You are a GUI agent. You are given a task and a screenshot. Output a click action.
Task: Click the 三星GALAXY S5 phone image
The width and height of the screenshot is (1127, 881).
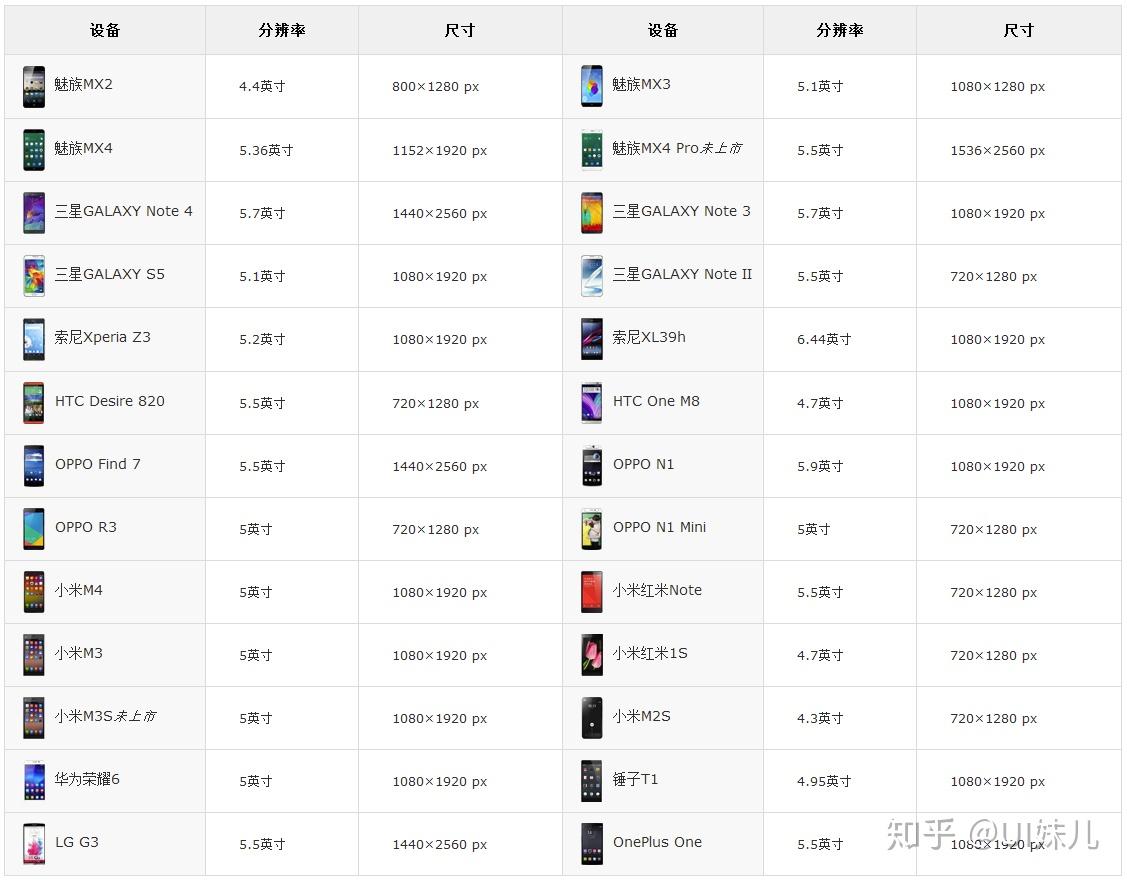(x=34, y=276)
